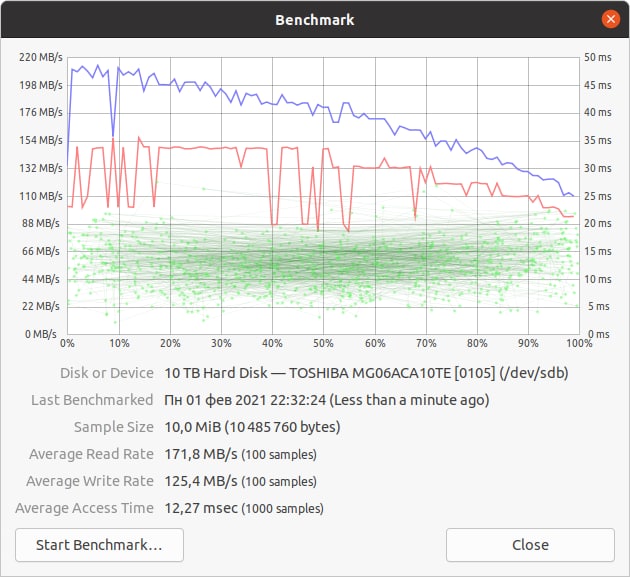Viewport: 630px width, 577px height.
Task: Click the '110 MB/s' axis label
Action: (41, 196)
